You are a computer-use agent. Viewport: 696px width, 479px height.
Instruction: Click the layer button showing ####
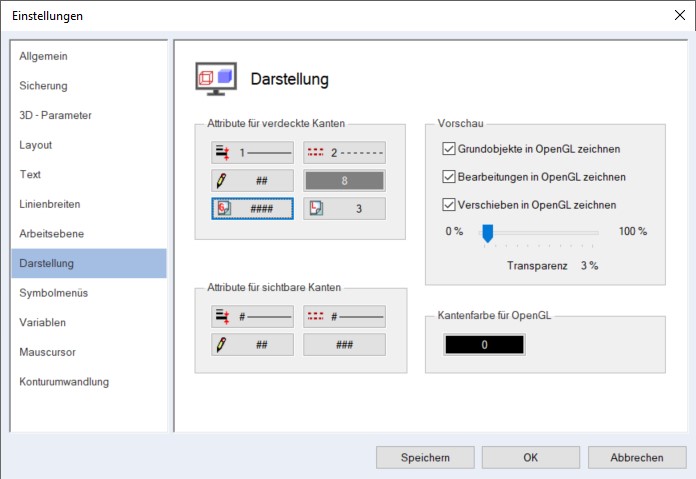tap(252, 209)
